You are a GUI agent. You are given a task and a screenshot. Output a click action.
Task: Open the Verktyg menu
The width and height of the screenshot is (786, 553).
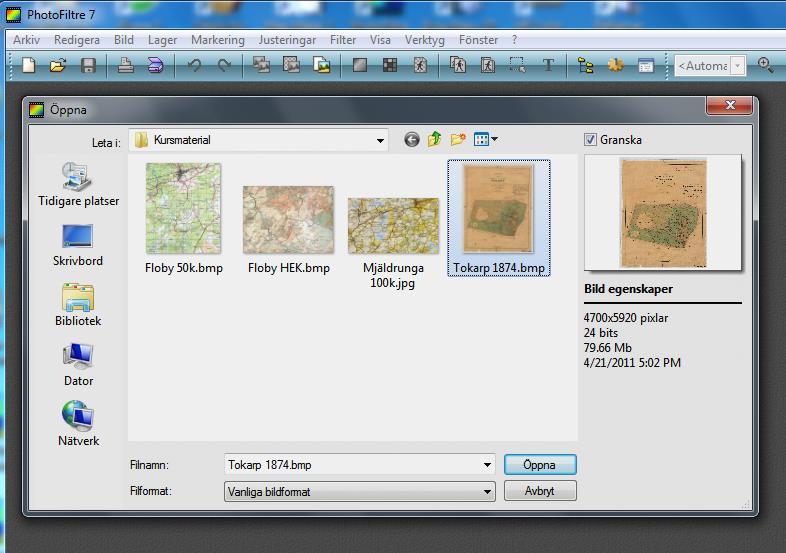pyautogui.click(x=425, y=40)
